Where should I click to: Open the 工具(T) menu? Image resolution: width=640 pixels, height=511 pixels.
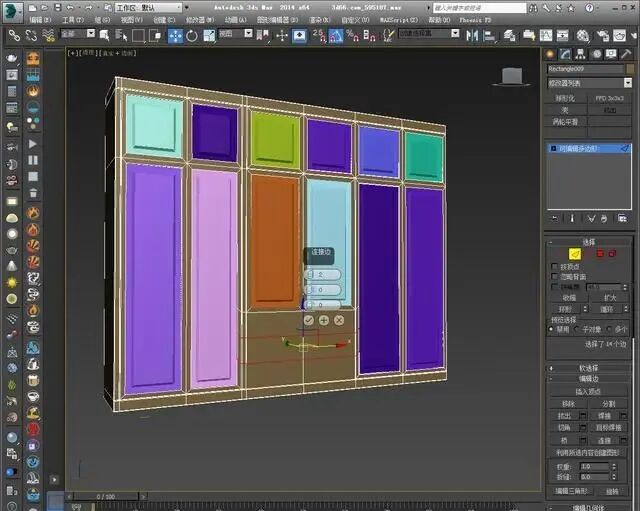(x=73, y=20)
